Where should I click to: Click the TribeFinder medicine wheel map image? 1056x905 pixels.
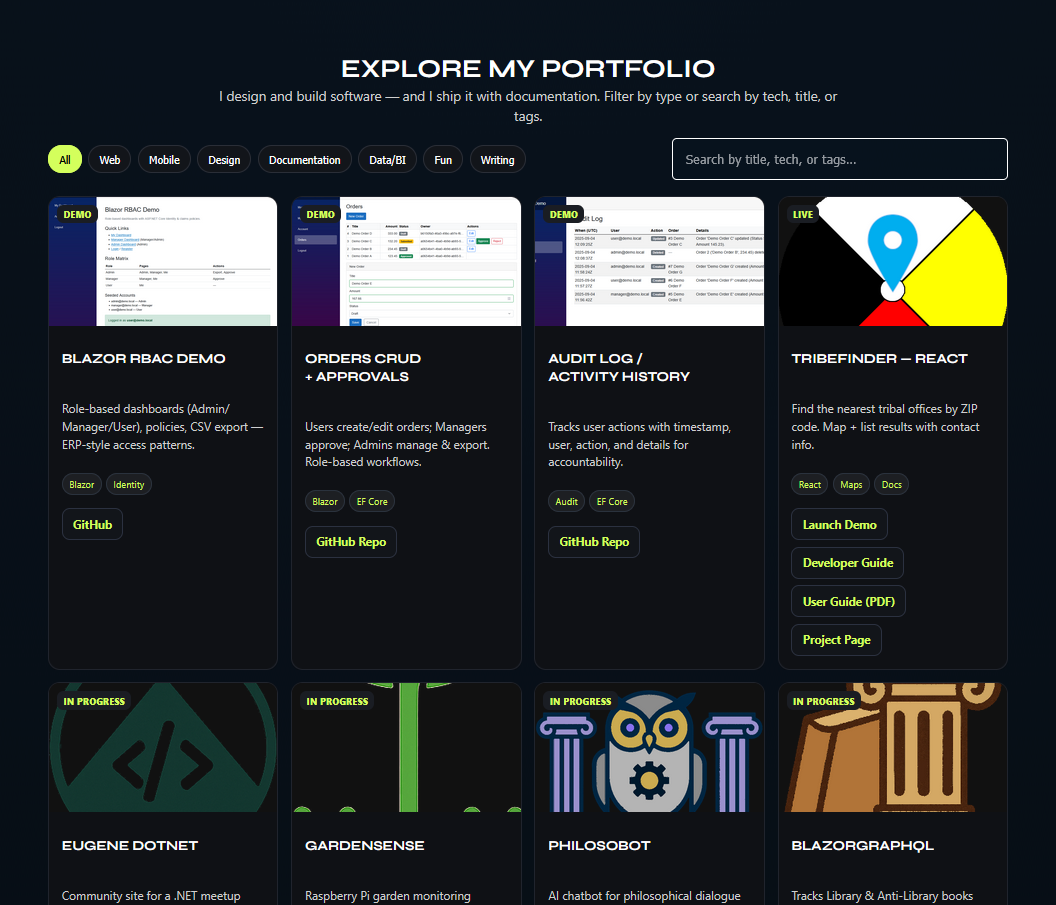tap(892, 261)
